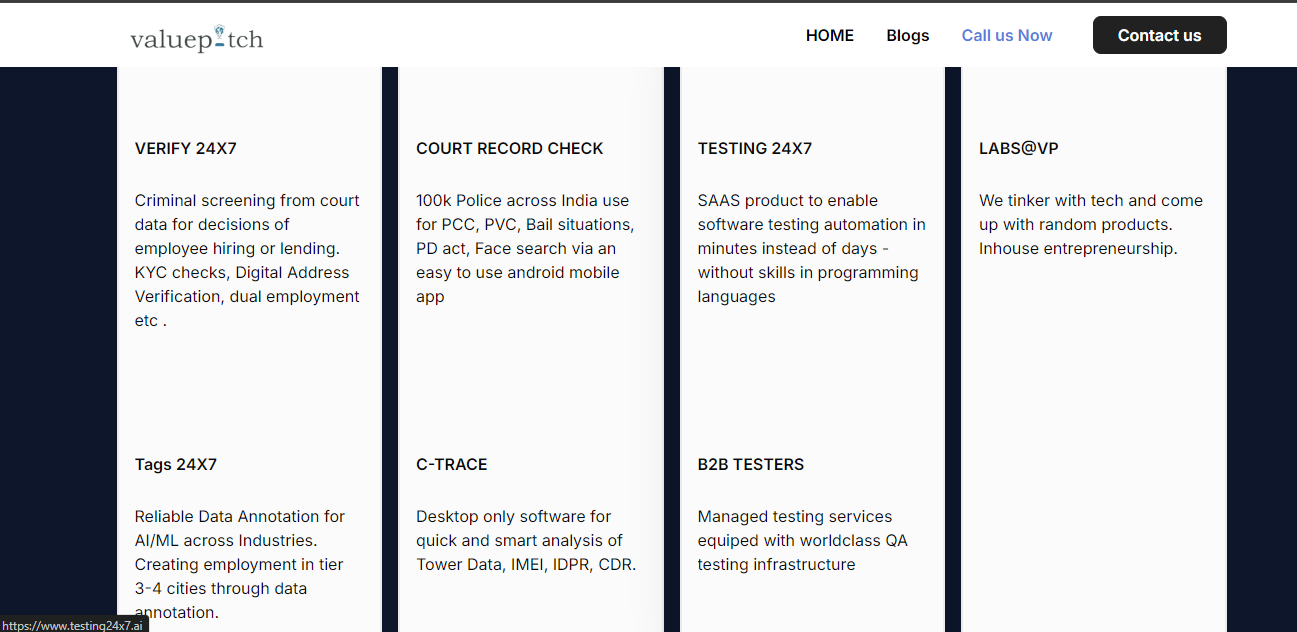This screenshot has height=632, width=1297.
Task: Open the TESTING 24X7 card heading
Action: (755, 148)
